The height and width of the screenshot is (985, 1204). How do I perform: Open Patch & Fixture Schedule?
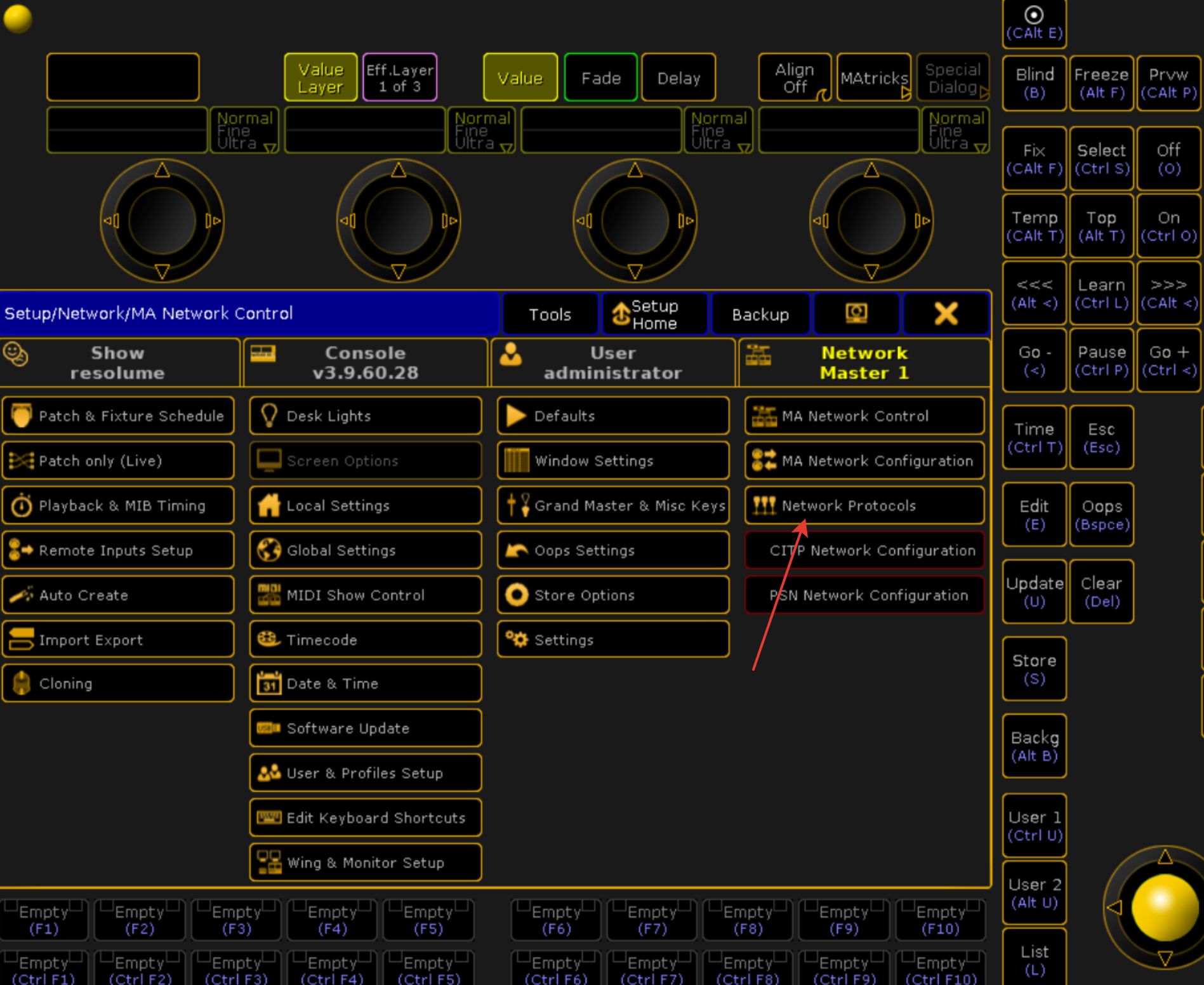118,416
